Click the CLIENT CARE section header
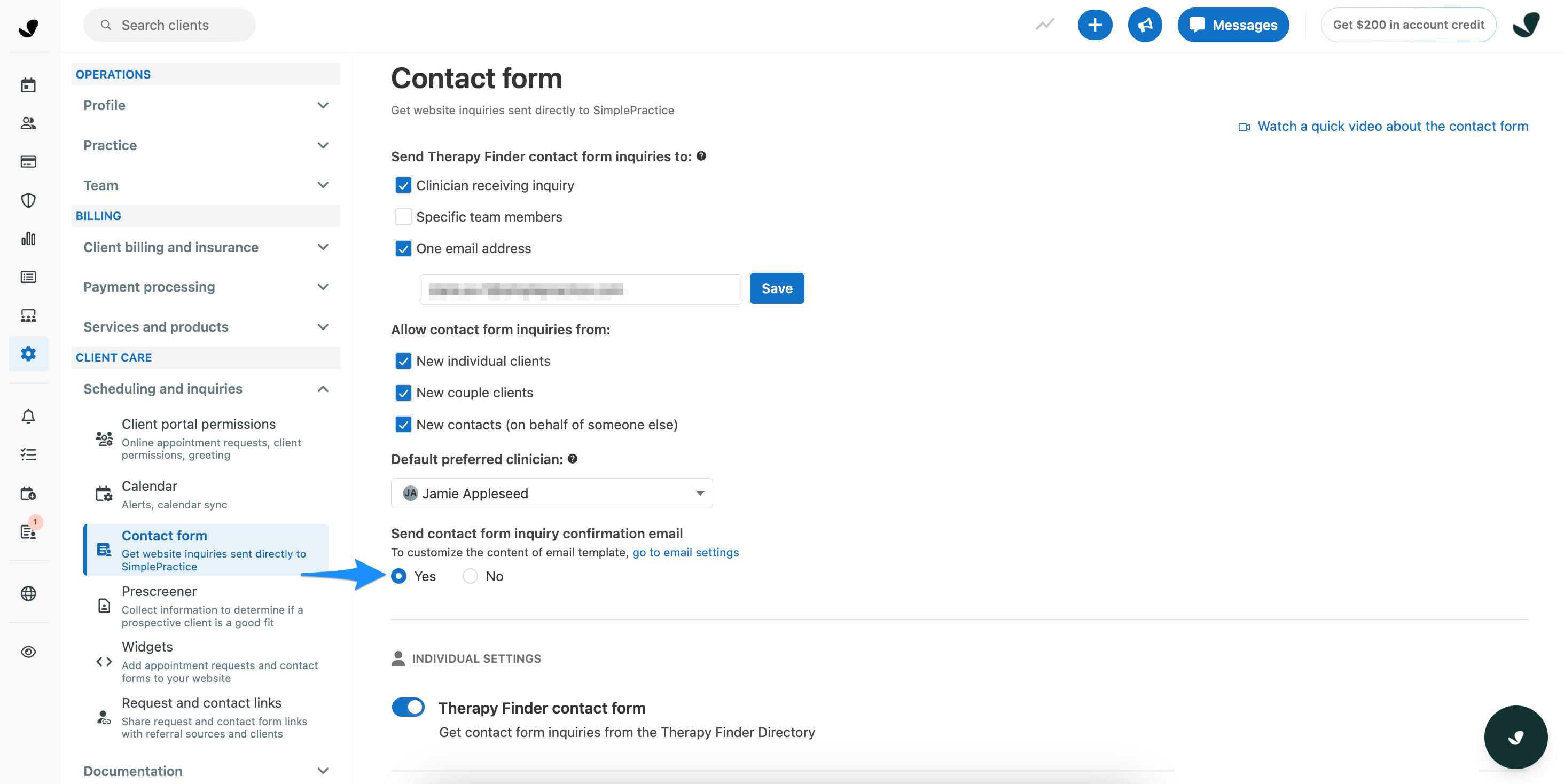Image resolution: width=1564 pixels, height=784 pixels. (x=205, y=357)
